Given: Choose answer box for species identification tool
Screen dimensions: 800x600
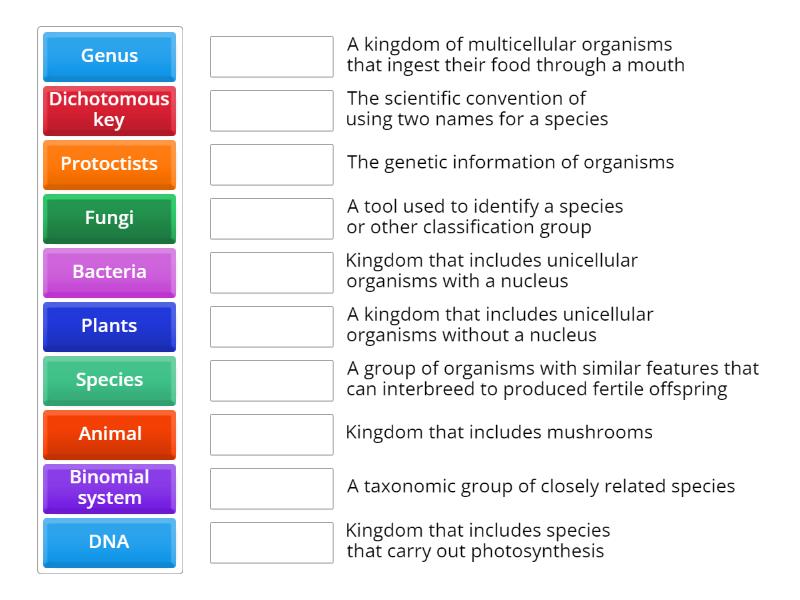Looking at the screenshot, I should pyautogui.click(x=272, y=219).
